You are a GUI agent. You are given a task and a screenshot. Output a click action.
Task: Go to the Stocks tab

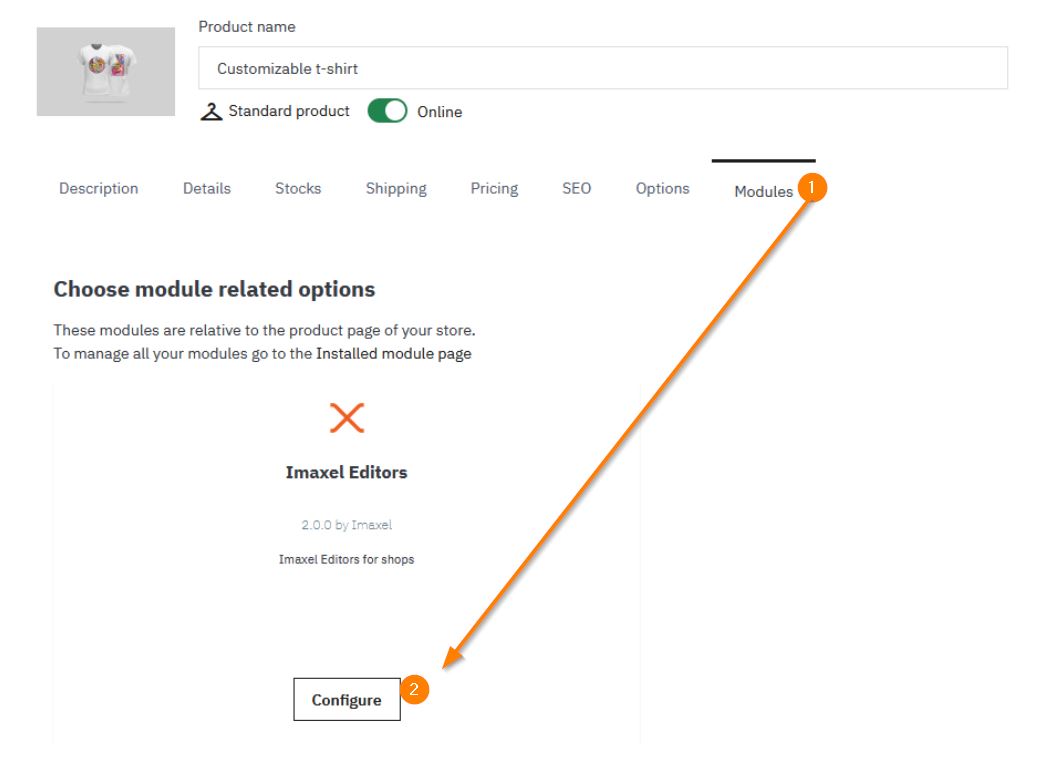point(298,188)
